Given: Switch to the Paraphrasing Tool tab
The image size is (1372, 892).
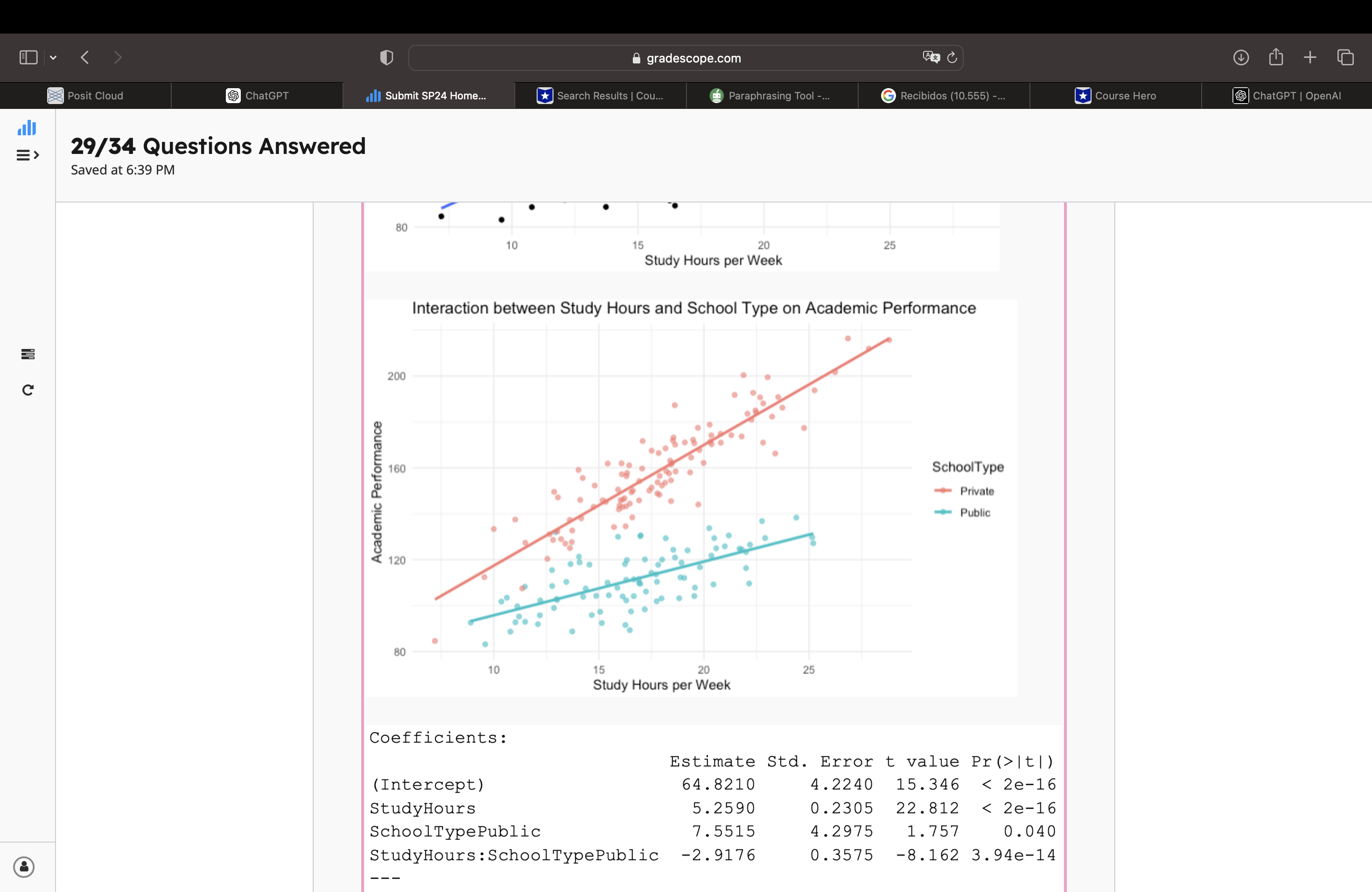Looking at the screenshot, I should point(771,96).
